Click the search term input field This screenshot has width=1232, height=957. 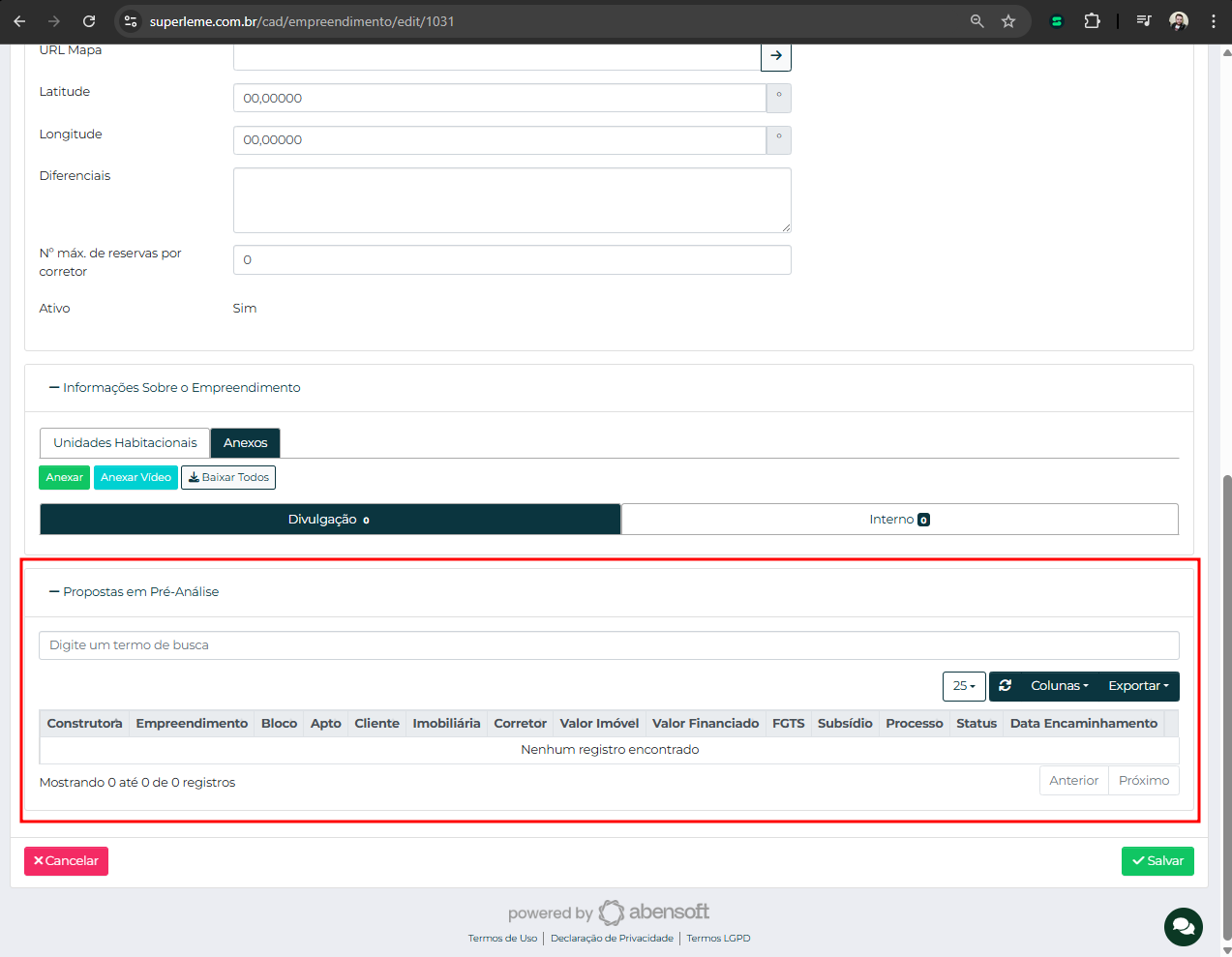(609, 645)
